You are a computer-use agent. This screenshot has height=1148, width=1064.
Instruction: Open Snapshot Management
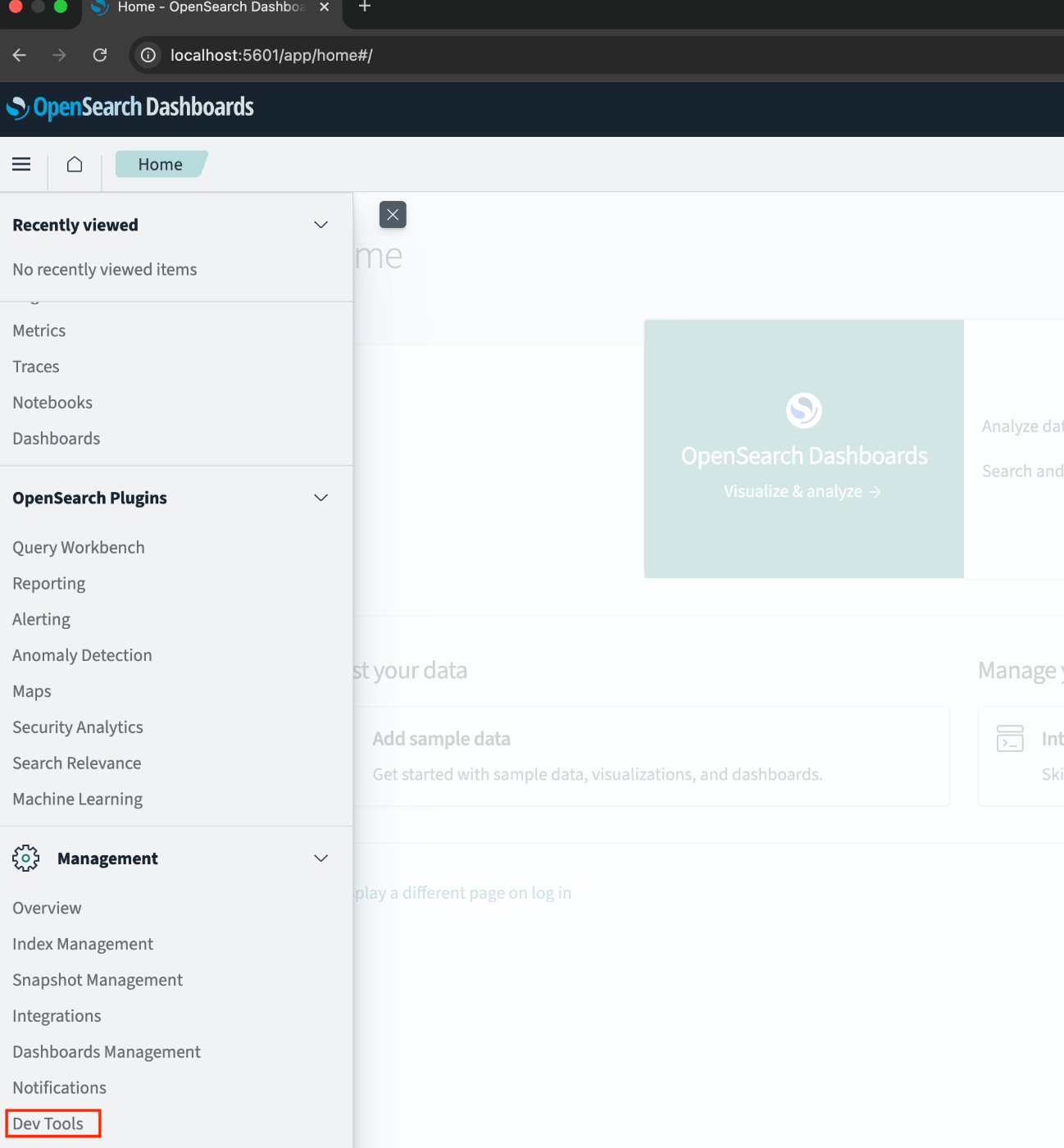(98, 981)
